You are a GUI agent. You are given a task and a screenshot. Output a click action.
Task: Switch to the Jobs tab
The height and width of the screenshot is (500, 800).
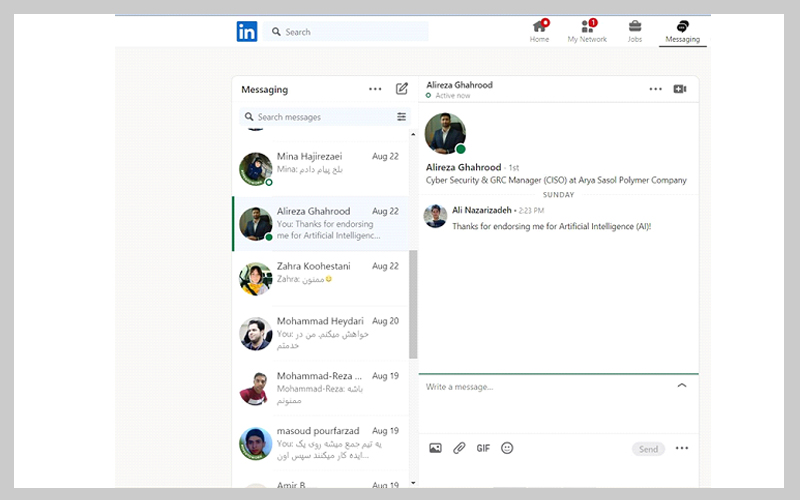[635, 32]
